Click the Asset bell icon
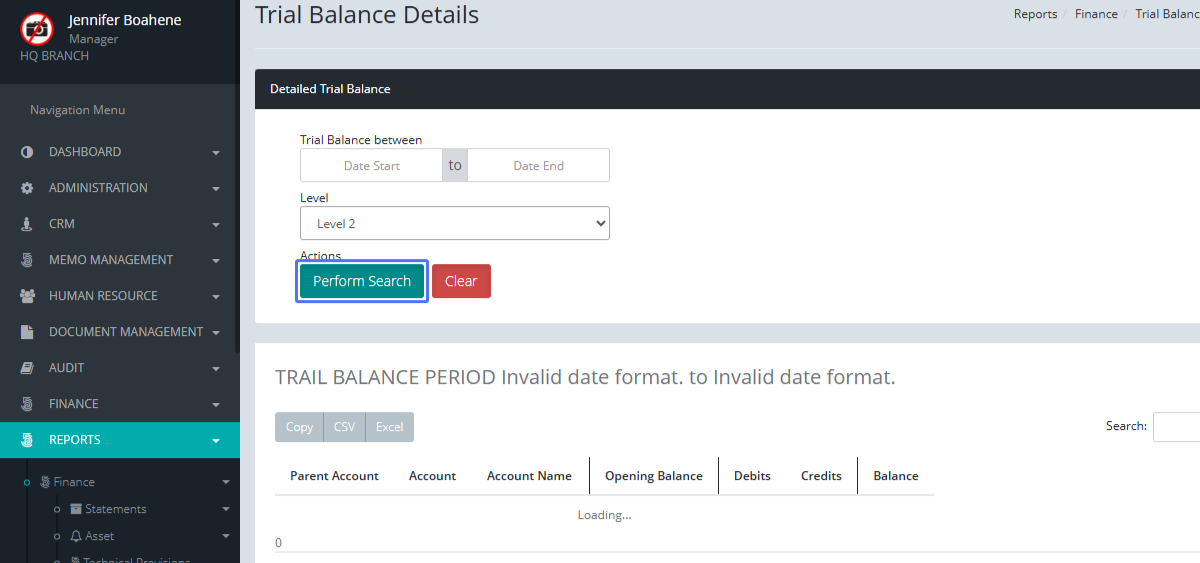The image size is (1200, 563). point(75,536)
